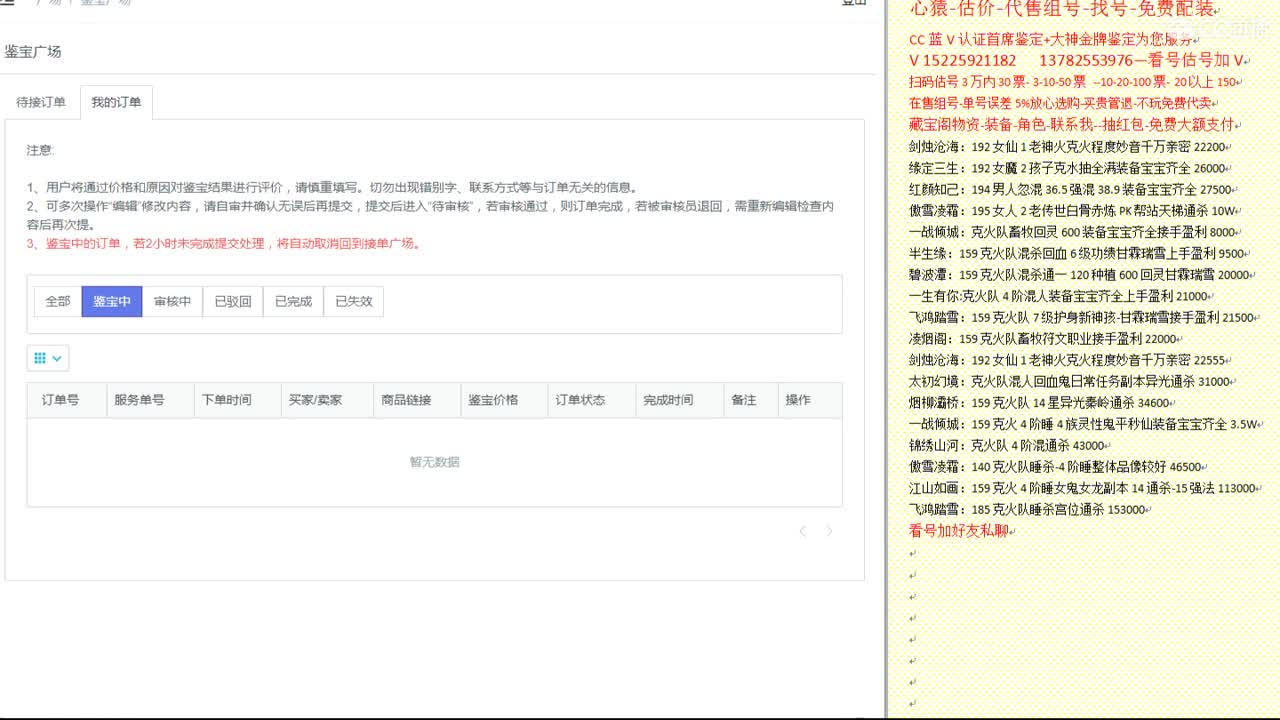Switch to the 待接订单 tab
Screen dimensions: 1280x720
[x=41, y=102]
